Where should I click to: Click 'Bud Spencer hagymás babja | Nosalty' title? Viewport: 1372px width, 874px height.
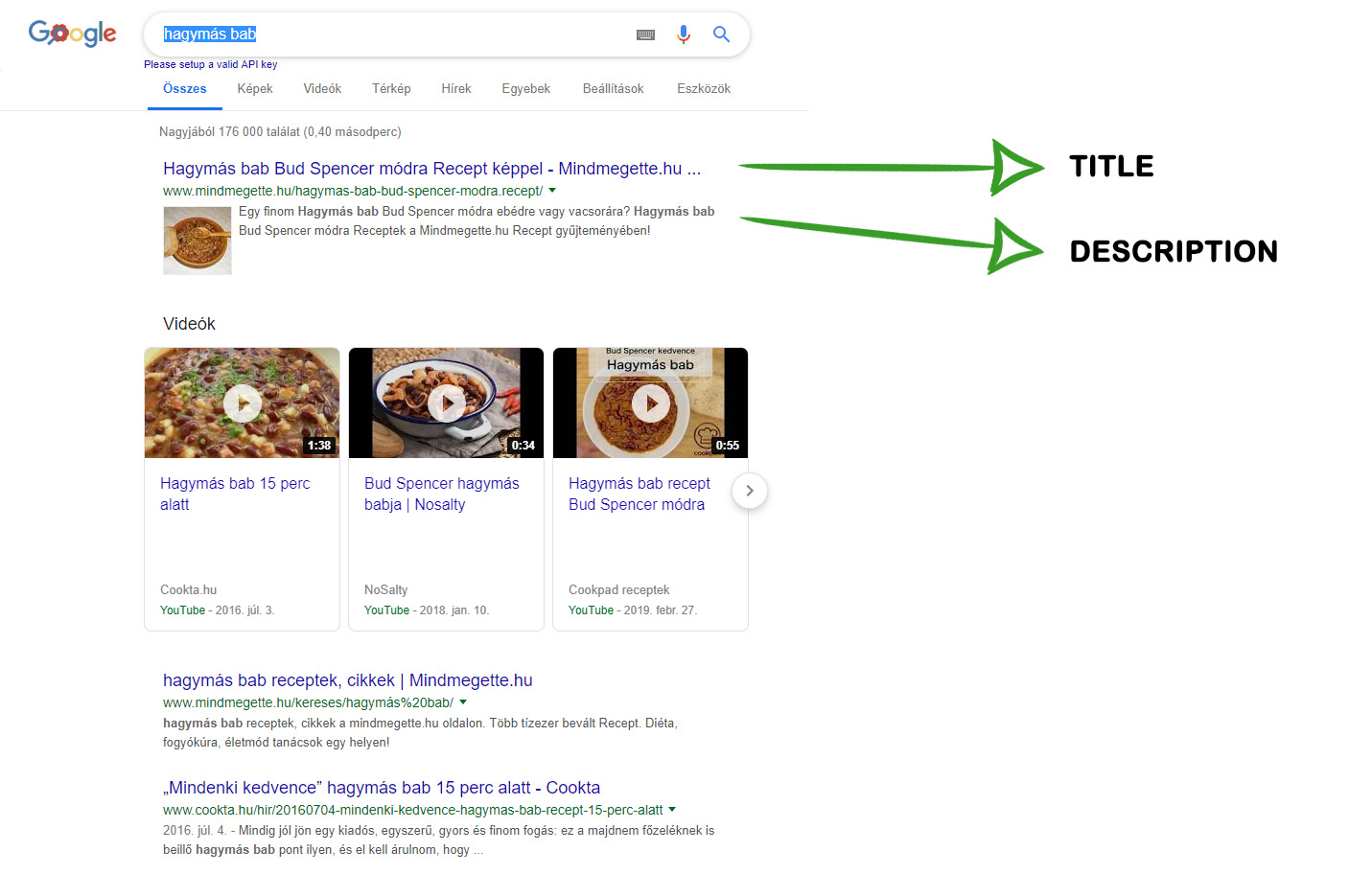(x=442, y=494)
